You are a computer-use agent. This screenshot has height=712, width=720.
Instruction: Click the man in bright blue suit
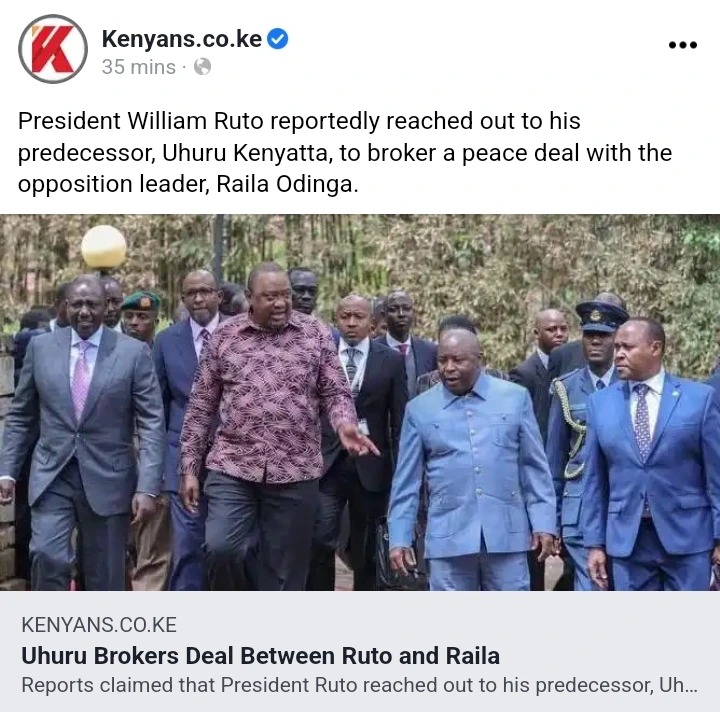pyautogui.click(x=652, y=459)
